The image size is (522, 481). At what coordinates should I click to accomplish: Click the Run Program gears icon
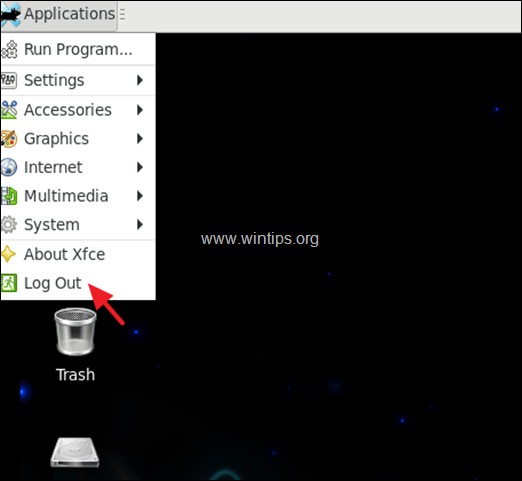click(x=9, y=50)
